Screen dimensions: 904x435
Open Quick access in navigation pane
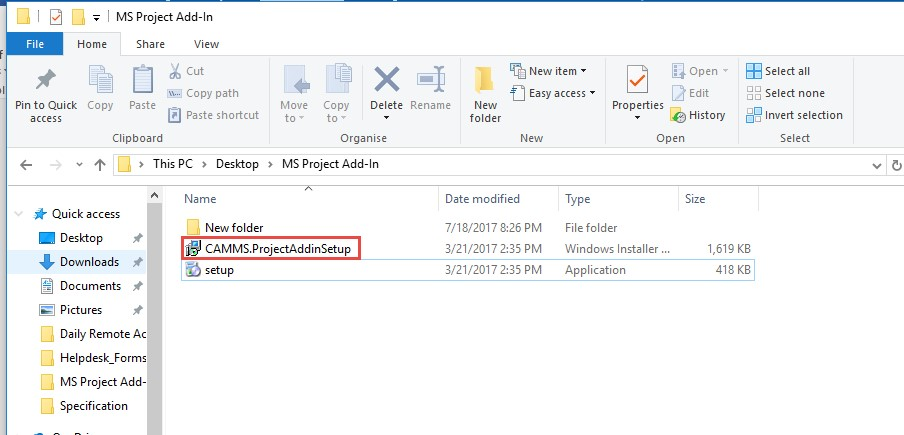[x=86, y=214]
